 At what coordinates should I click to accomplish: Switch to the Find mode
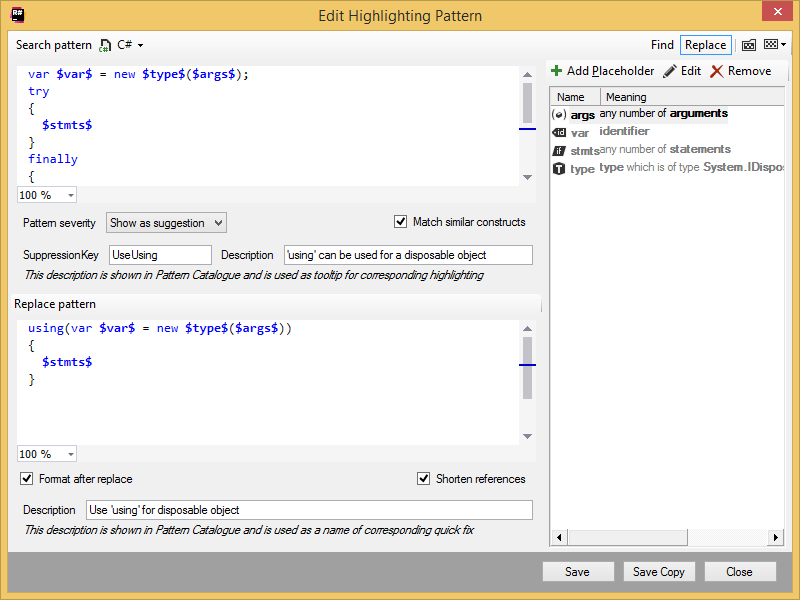[x=662, y=45]
